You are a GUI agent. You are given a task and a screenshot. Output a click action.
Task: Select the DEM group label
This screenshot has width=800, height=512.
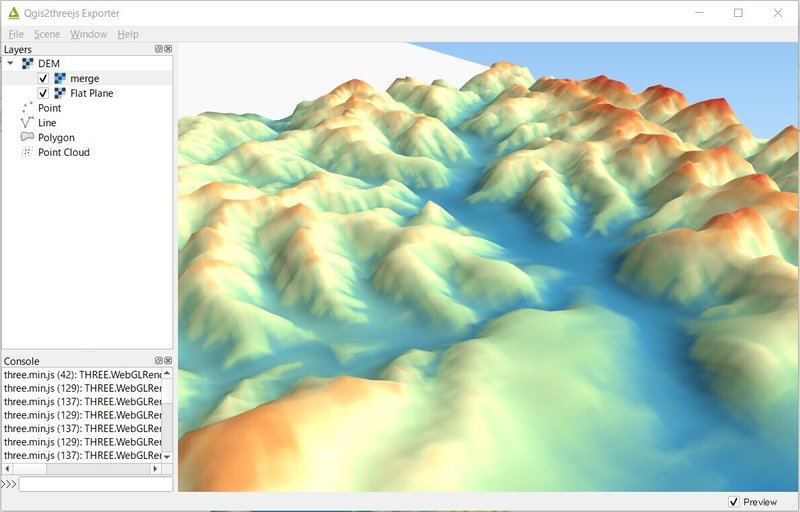(x=49, y=64)
